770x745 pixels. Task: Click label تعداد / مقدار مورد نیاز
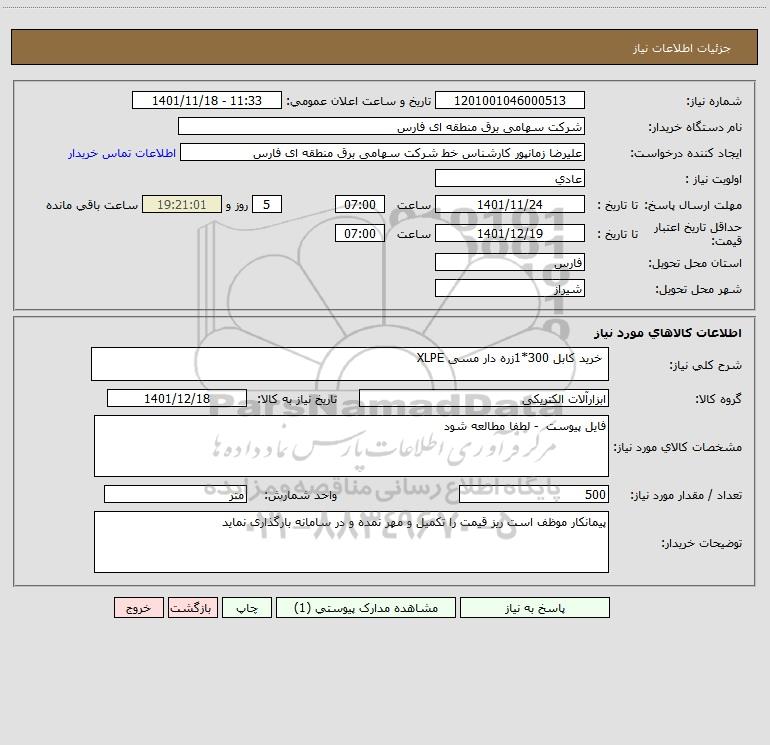[686, 496]
